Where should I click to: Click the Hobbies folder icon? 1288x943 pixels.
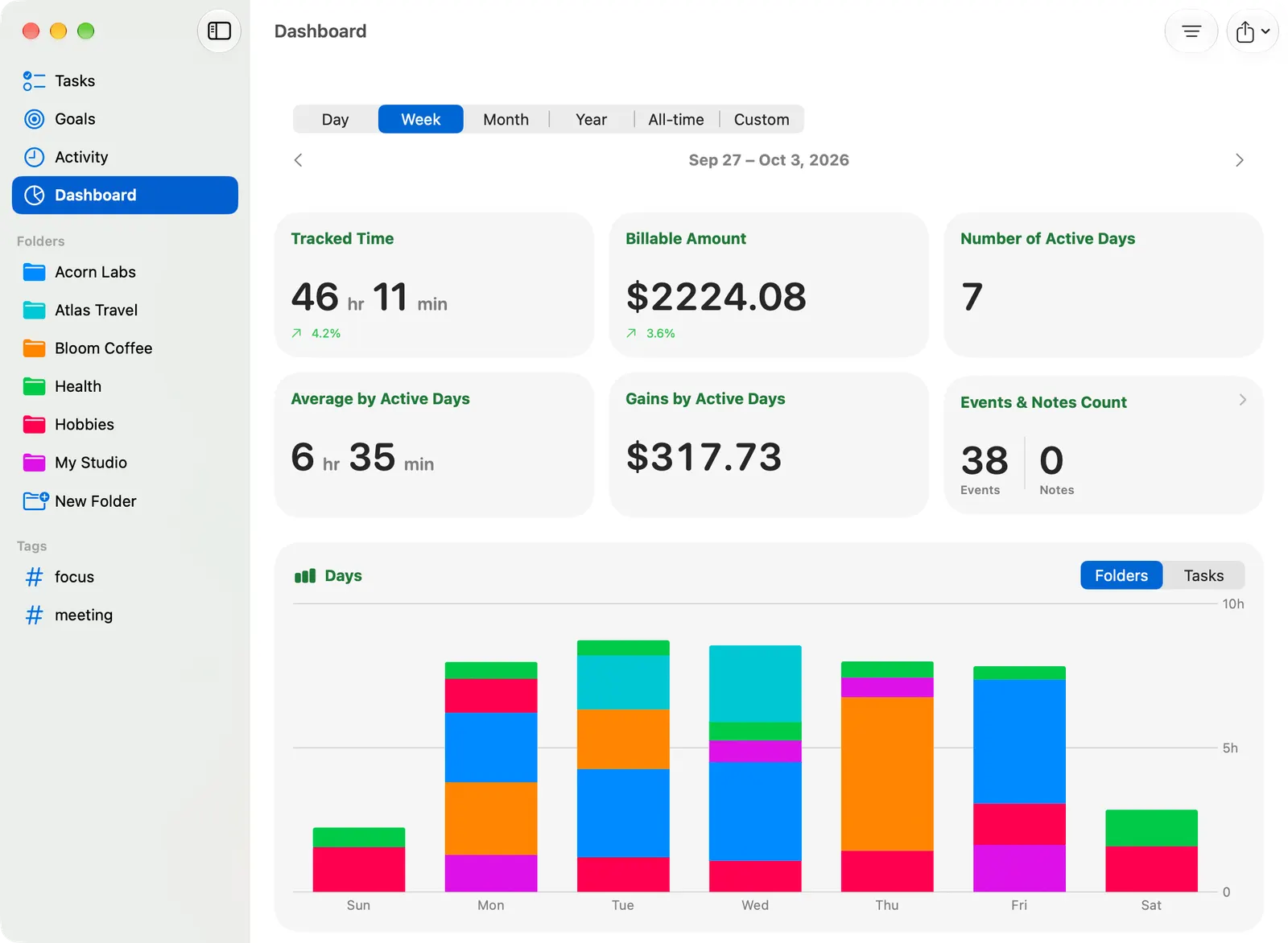coord(34,424)
